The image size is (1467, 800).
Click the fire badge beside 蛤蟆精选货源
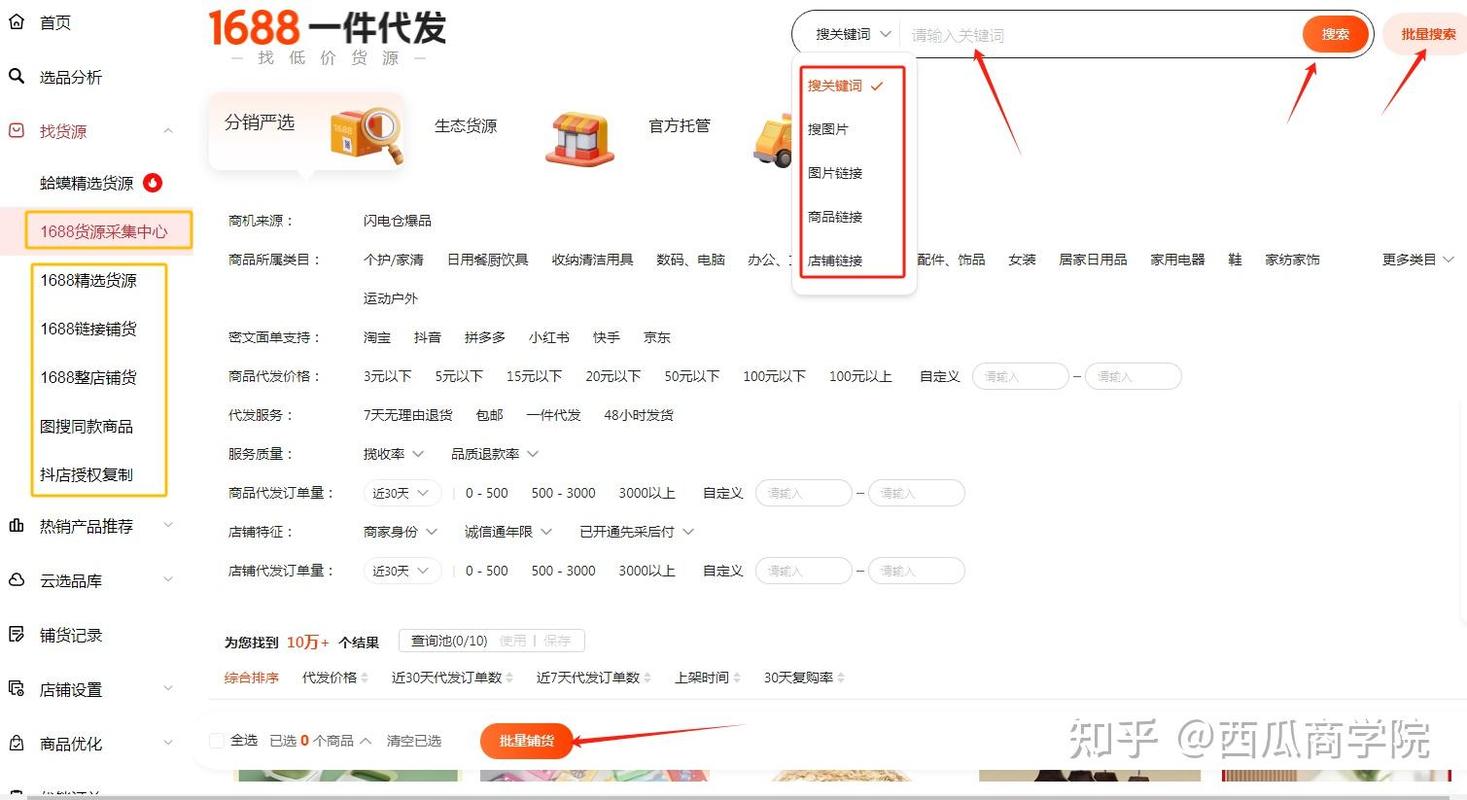tap(152, 183)
